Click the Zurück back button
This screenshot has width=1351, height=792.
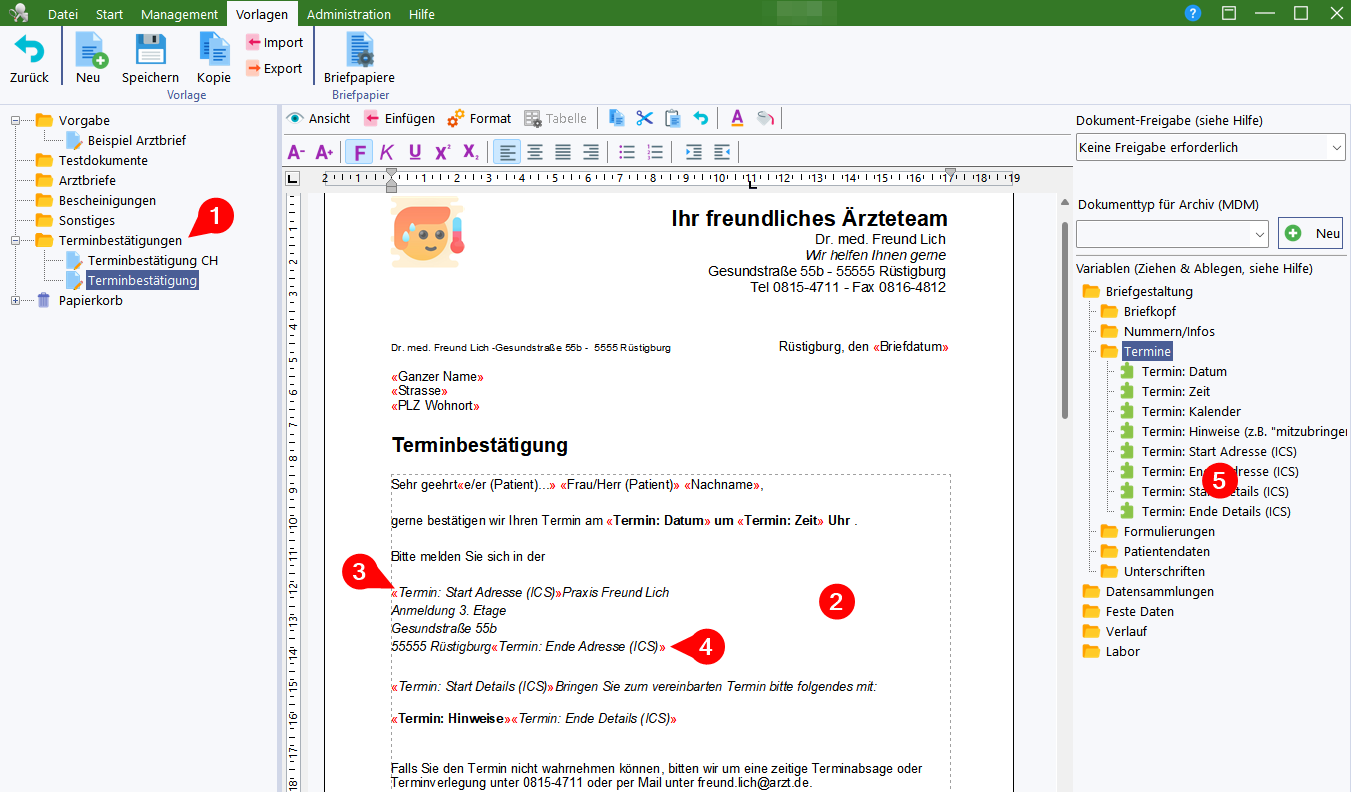tap(29, 58)
